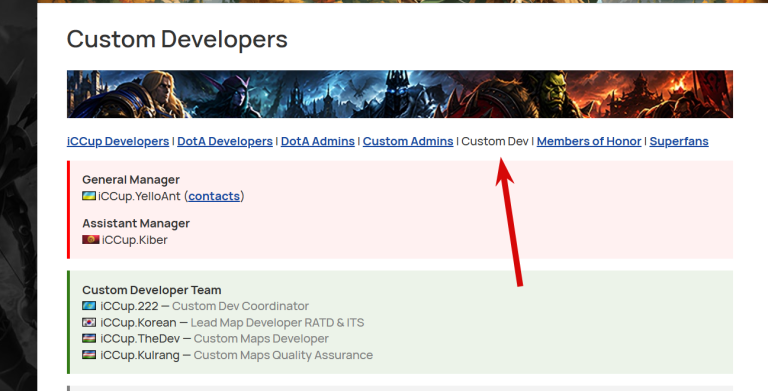The height and width of the screenshot is (391, 768).
Task: Click the Warcraft banner image
Action: 400,94
